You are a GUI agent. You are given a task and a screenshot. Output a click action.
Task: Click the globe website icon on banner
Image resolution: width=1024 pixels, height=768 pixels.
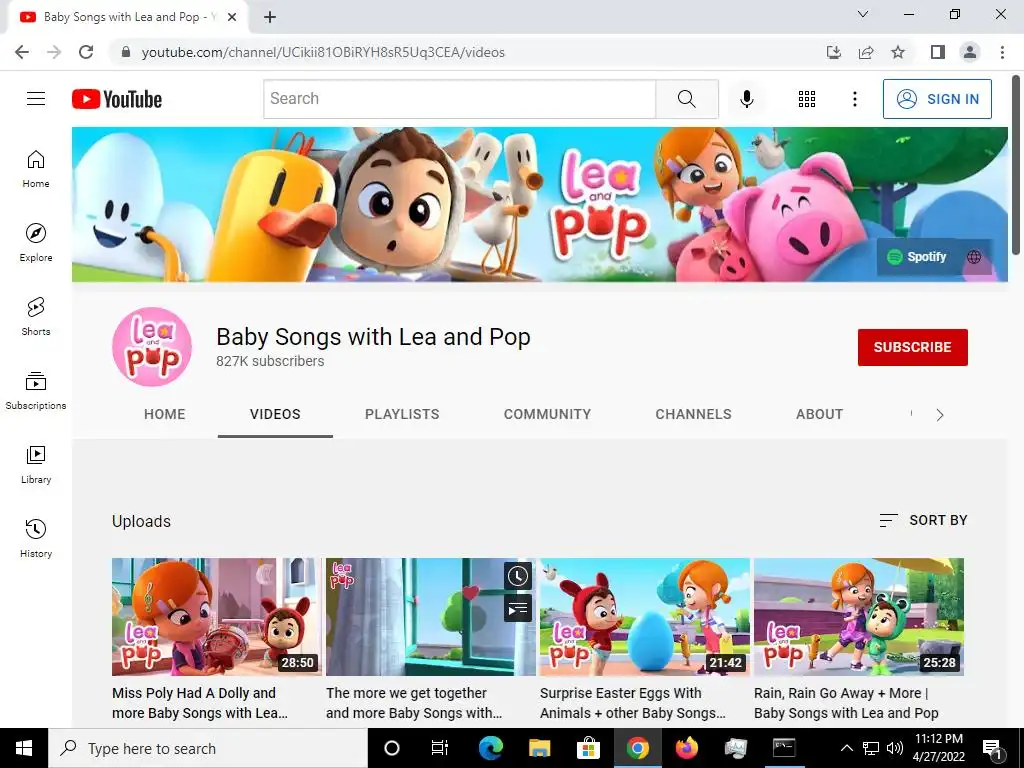(974, 257)
